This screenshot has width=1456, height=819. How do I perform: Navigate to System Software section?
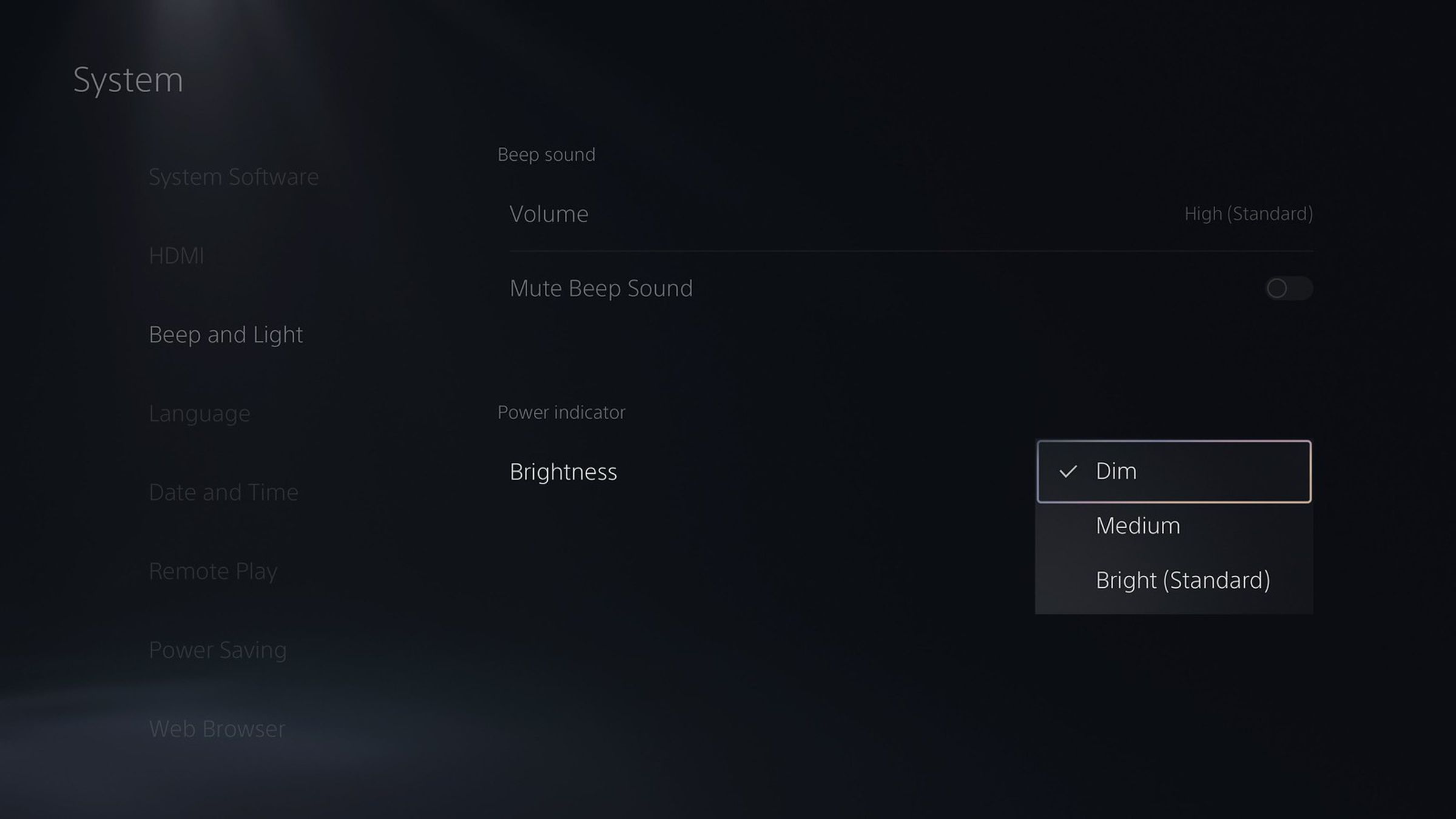tap(233, 176)
